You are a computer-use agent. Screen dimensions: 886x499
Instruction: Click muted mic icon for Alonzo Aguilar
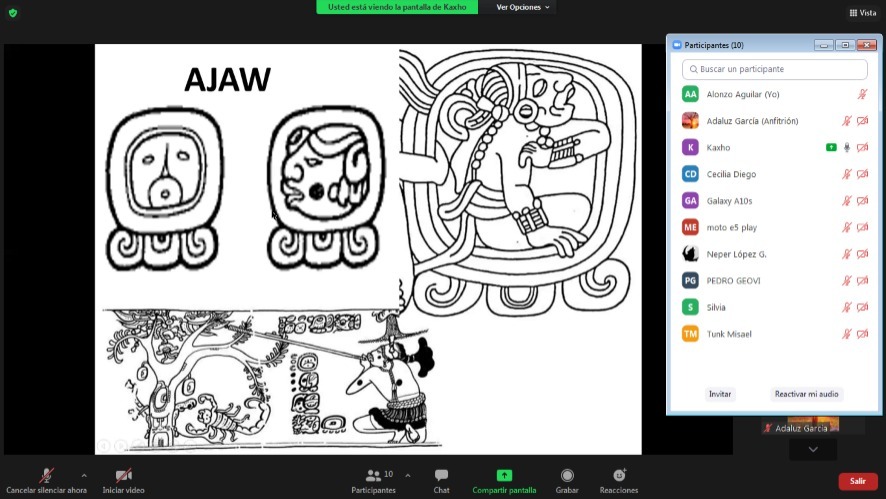coord(862,94)
